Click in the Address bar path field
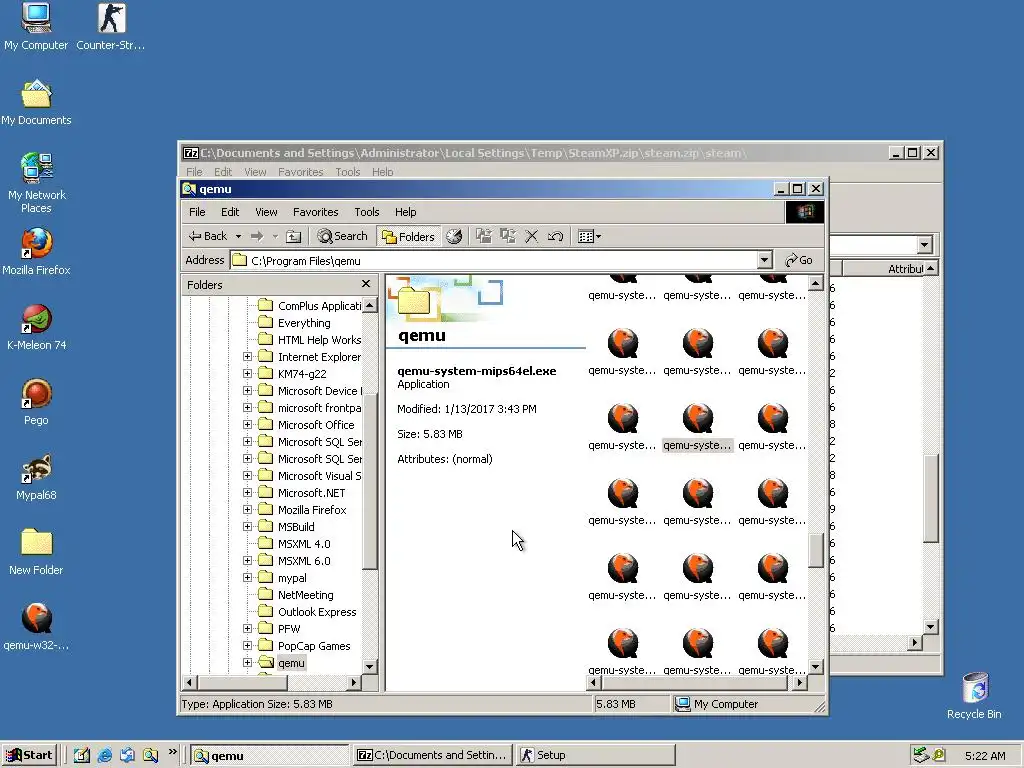 point(494,261)
